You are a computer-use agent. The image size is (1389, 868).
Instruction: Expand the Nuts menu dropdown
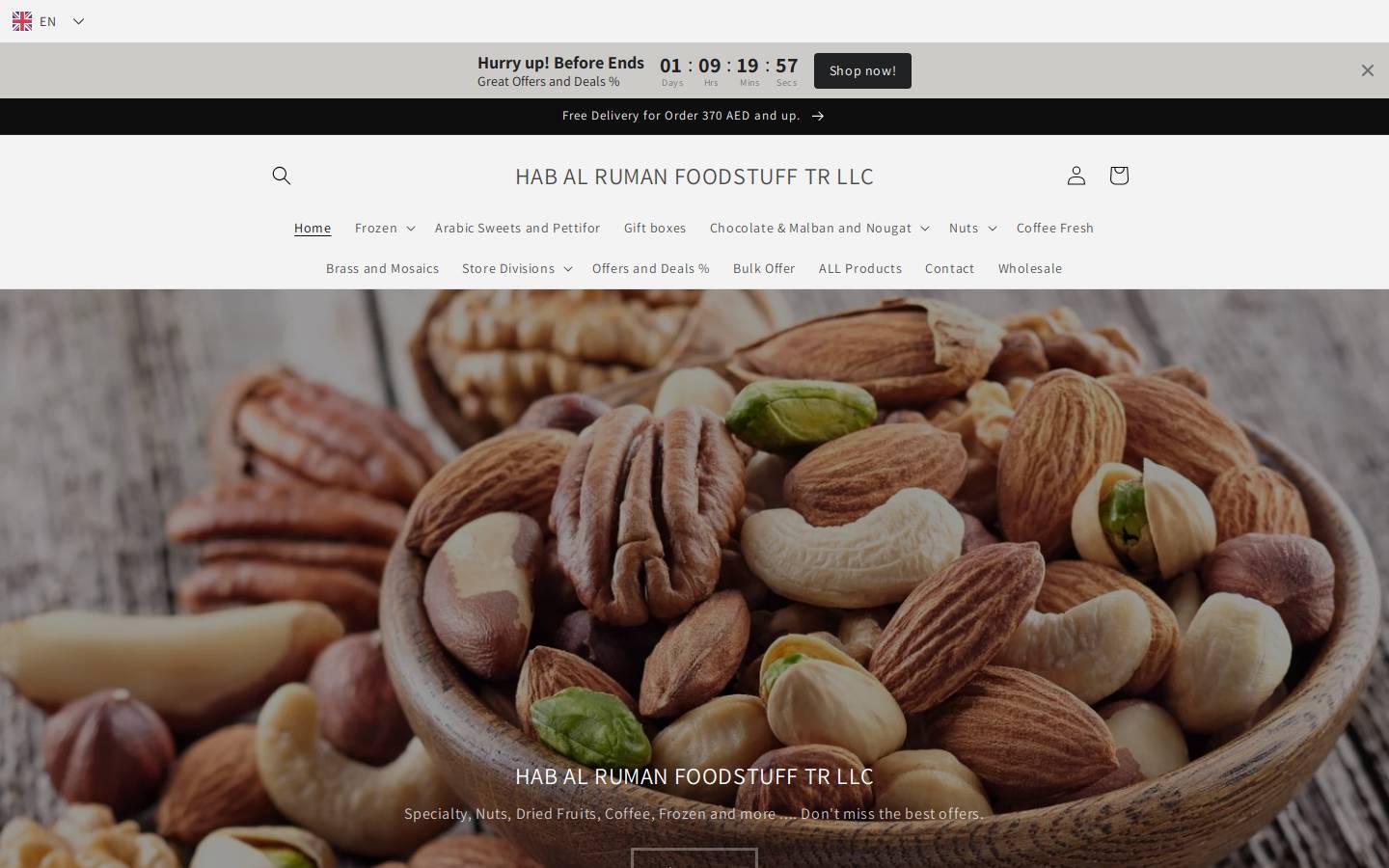click(x=972, y=228)
